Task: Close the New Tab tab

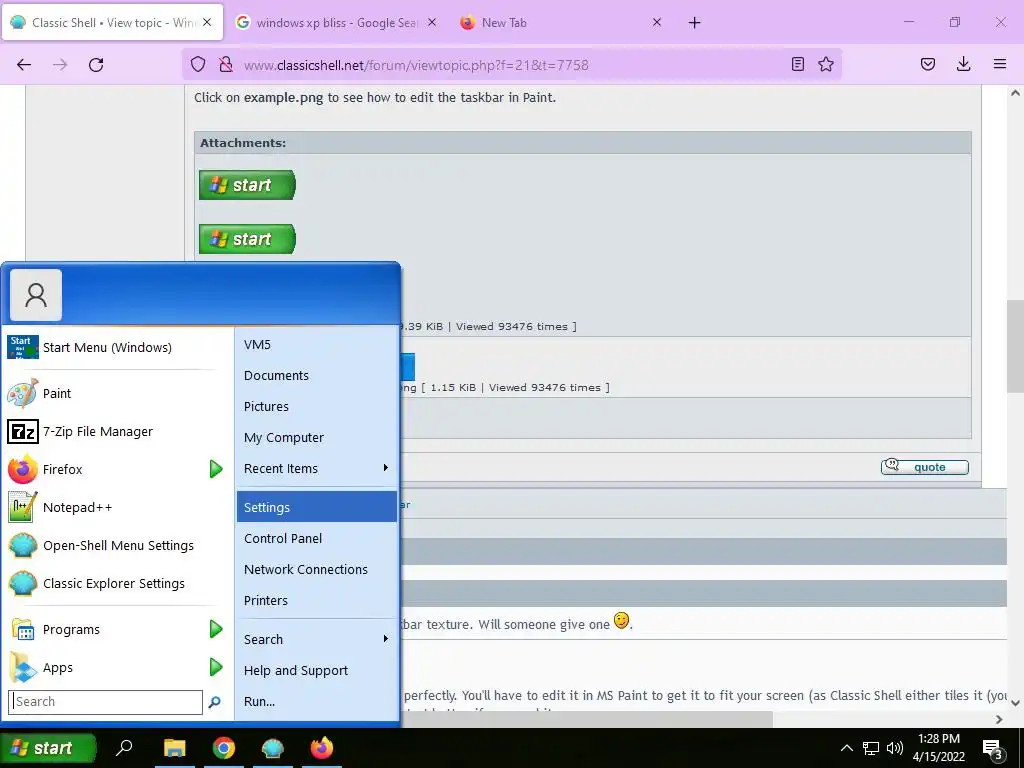Action: pyautogui.click(x=657, y=22)
